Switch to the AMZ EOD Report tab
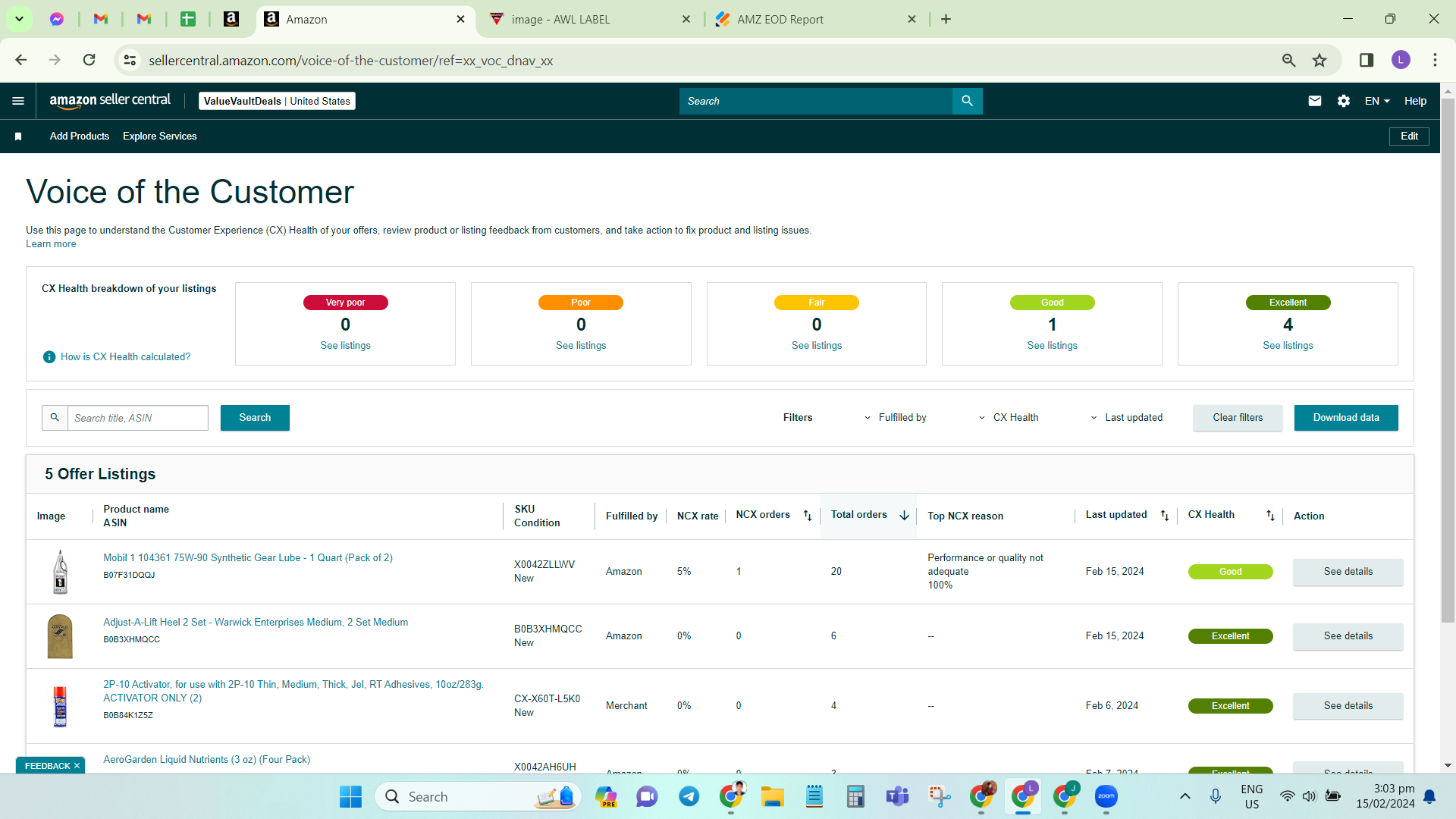The image size is (1456, 819). click(815, 19)
